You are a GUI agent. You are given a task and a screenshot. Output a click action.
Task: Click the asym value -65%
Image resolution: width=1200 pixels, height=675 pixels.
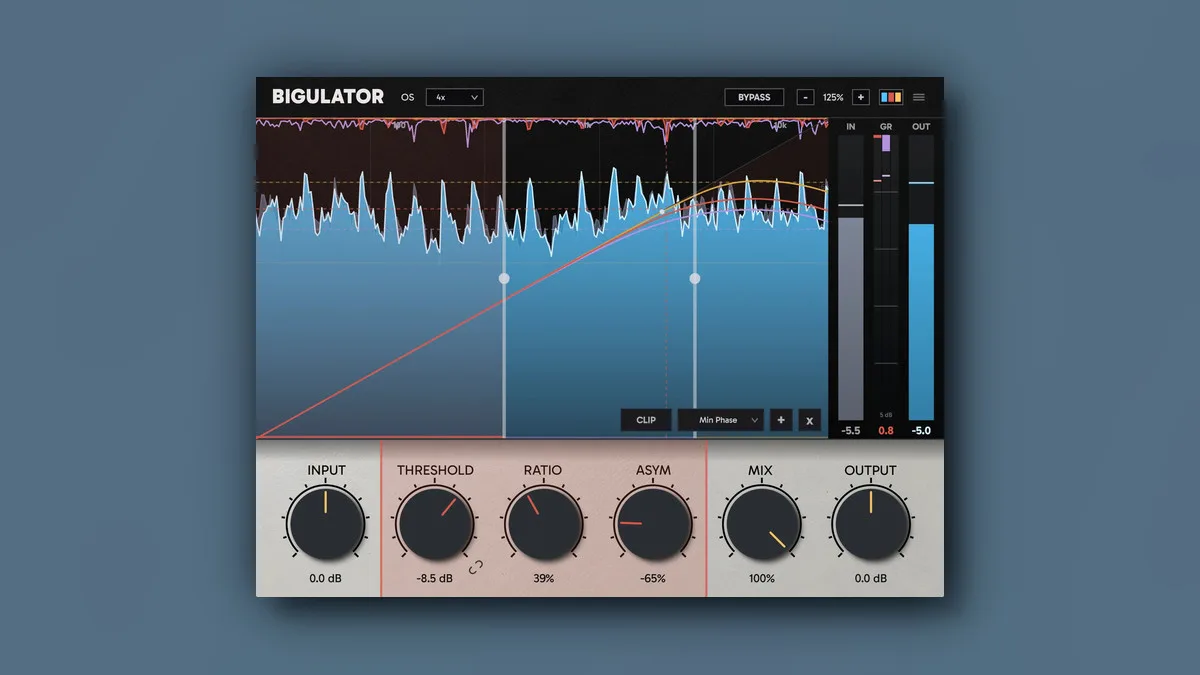[653, 579]
